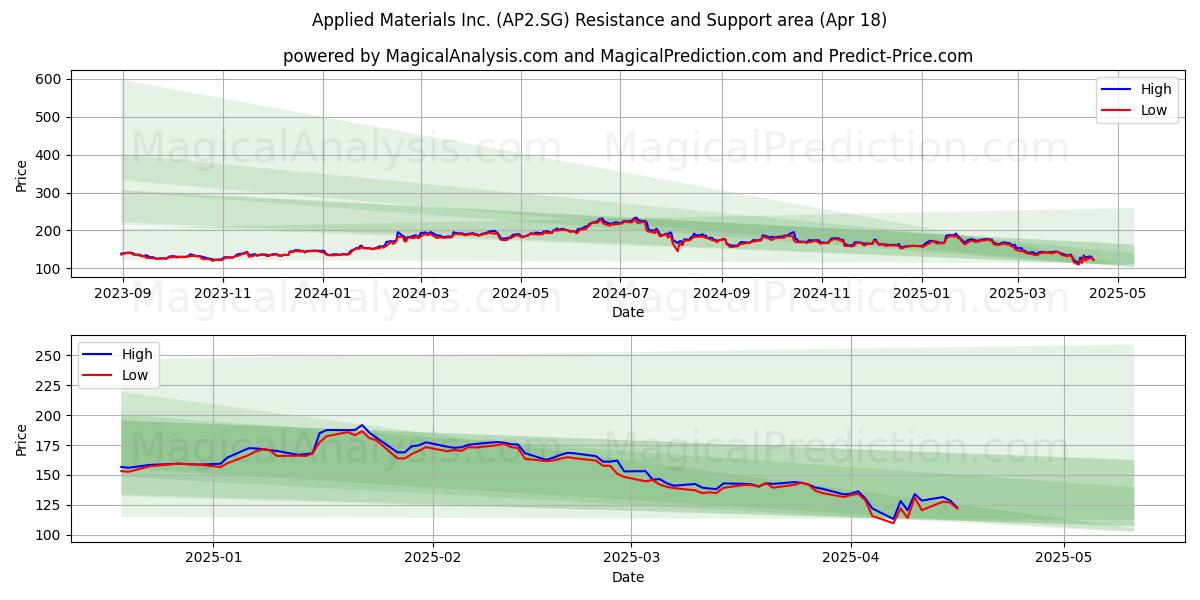
Task: Click the April 2025 price low in lower chart
Action: tap(894, 521)
